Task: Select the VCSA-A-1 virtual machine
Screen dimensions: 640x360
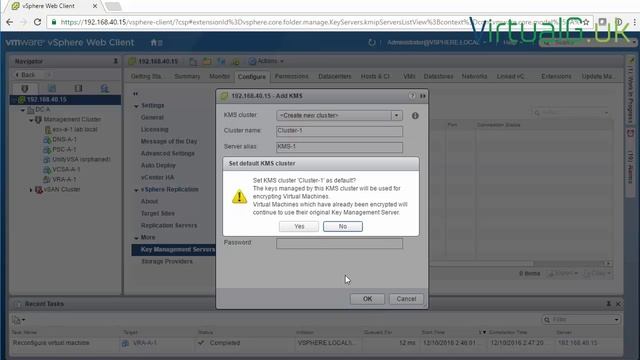Action: point(66,169)
